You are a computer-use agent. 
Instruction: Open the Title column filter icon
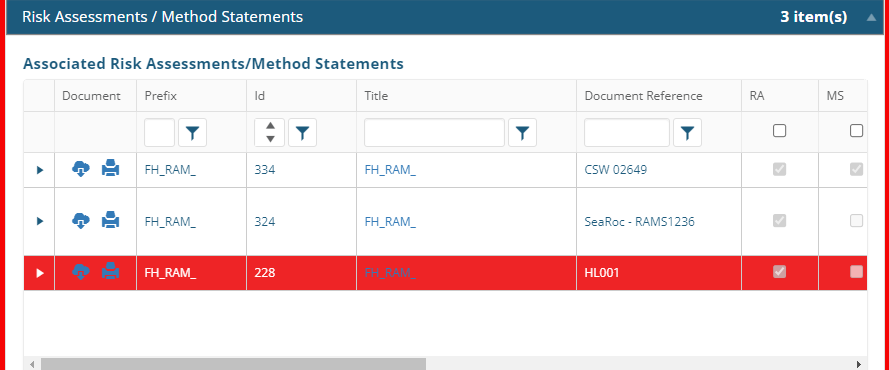[522, 133]
